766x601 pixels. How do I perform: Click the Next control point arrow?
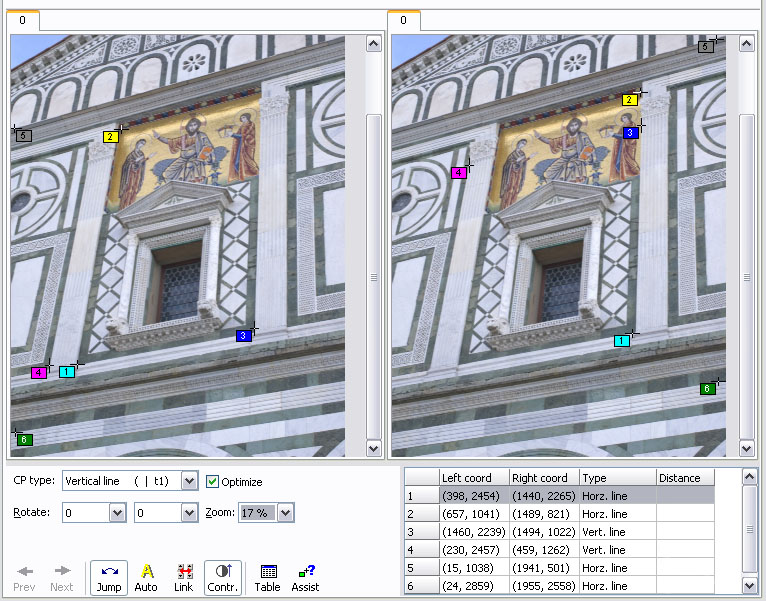coord(62,578)
